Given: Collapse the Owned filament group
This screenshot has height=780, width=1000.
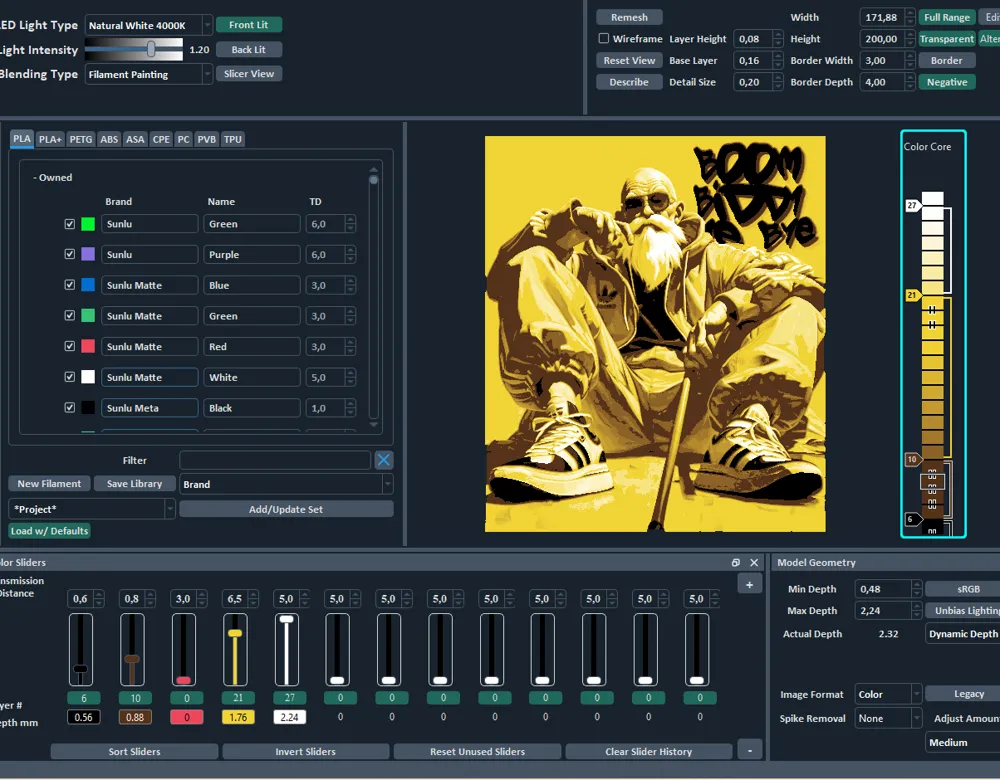Looking at the screenshot, I should coord(52,177).
